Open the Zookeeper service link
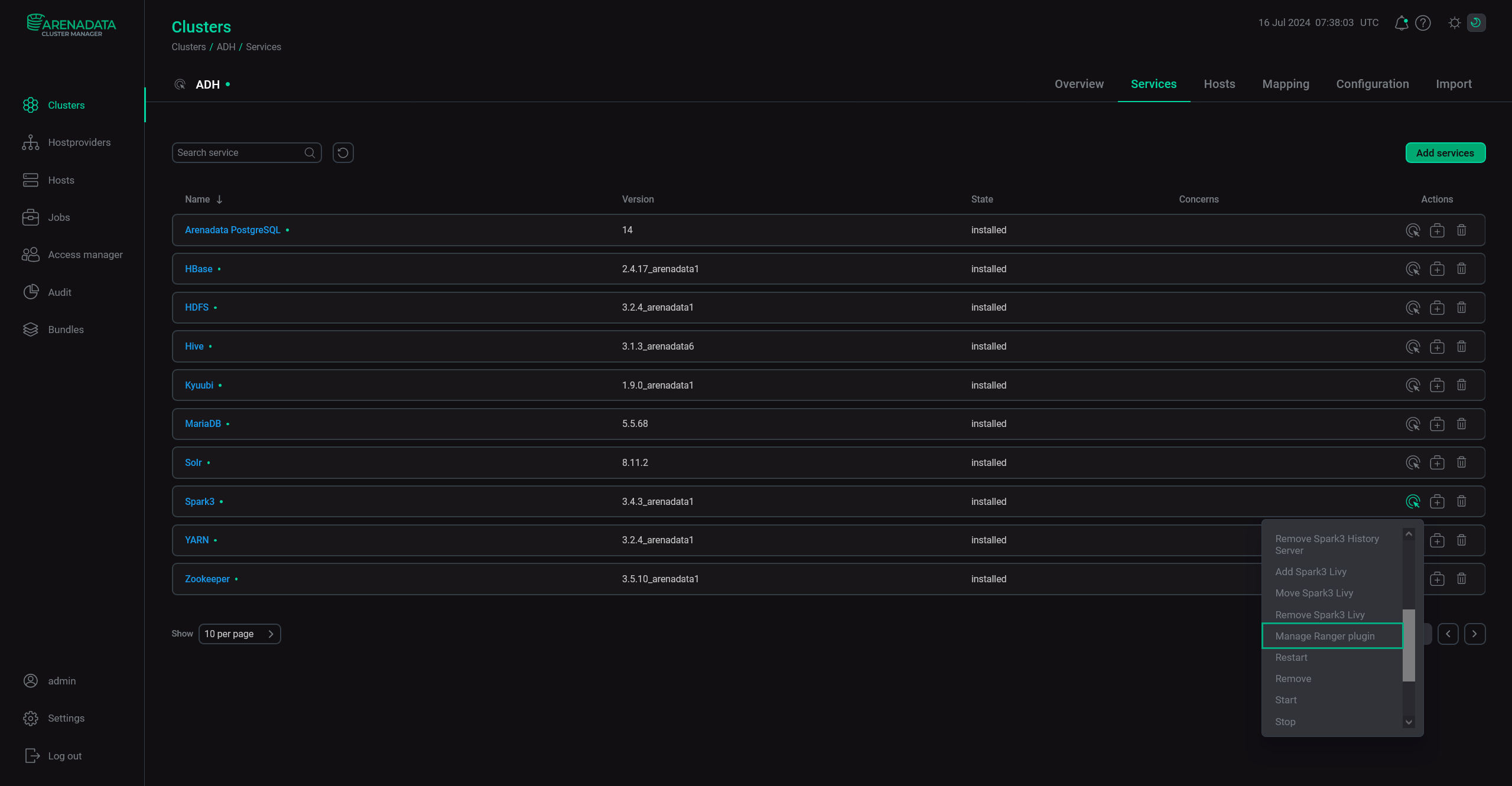Screen dimensions: 1512x786 point(207,579)
